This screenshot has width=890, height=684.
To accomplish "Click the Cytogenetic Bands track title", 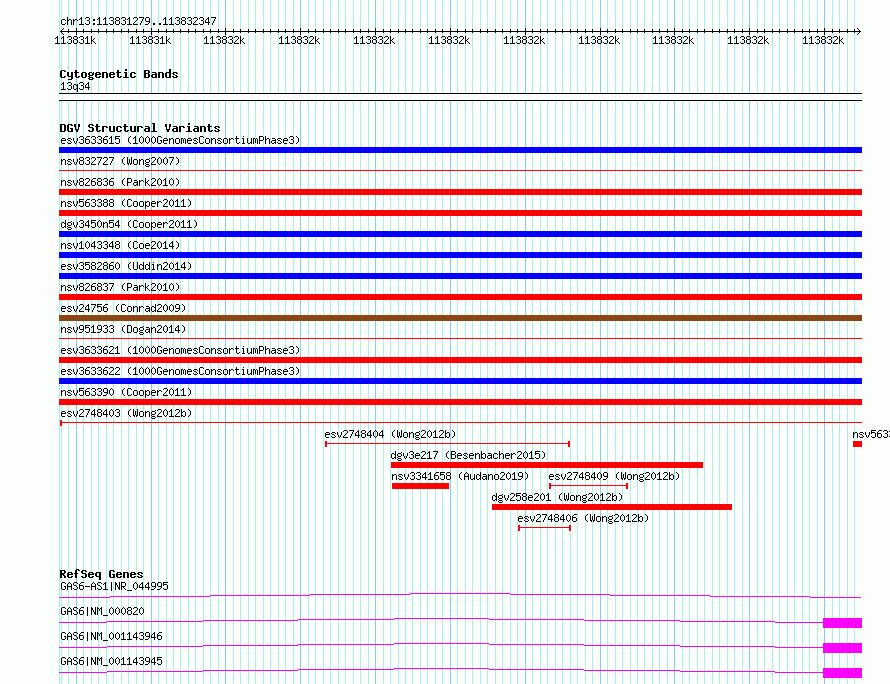I will pos(119,74).
